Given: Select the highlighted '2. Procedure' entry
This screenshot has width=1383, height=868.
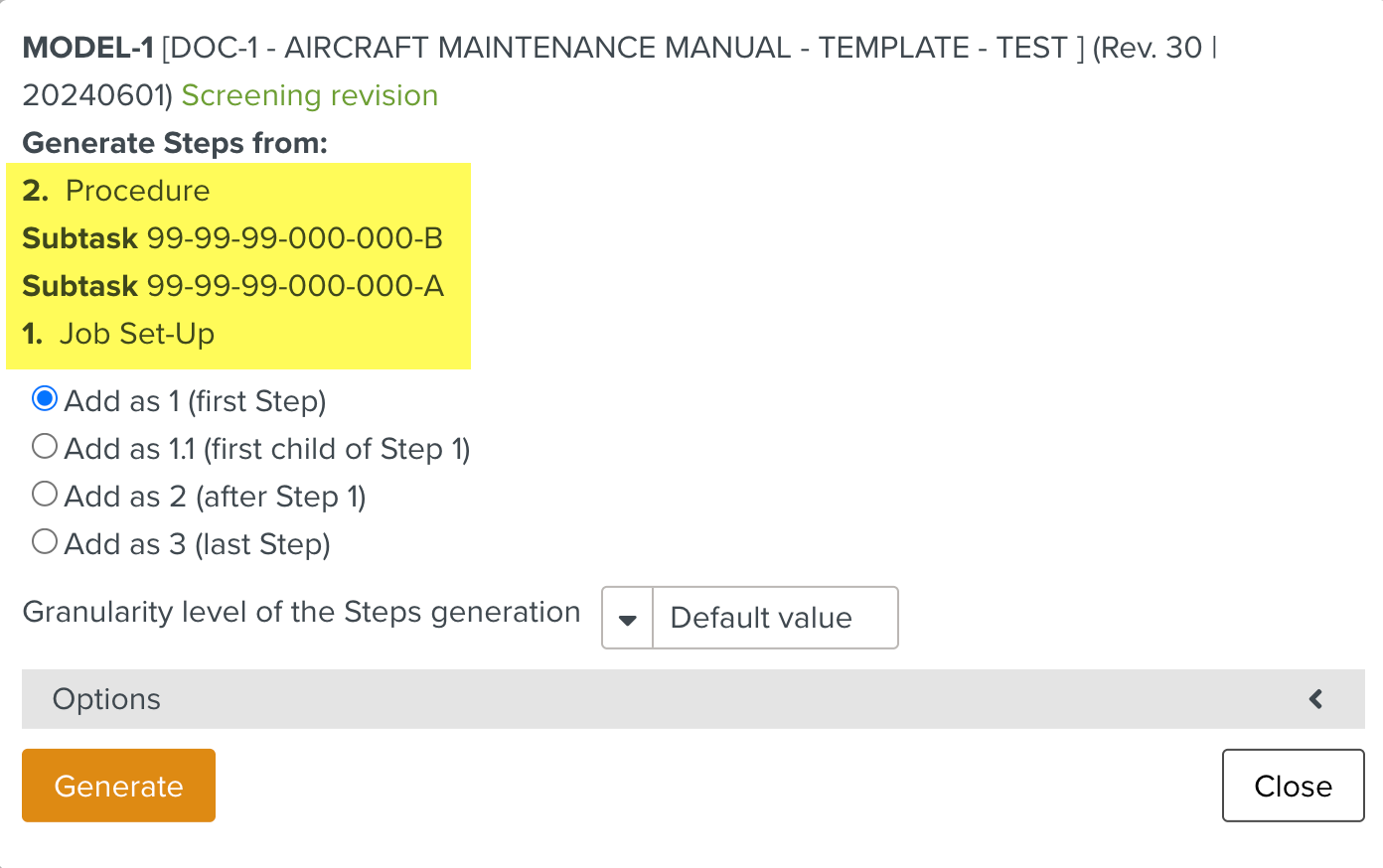Looking at the screenshot, I should (116, 191).
